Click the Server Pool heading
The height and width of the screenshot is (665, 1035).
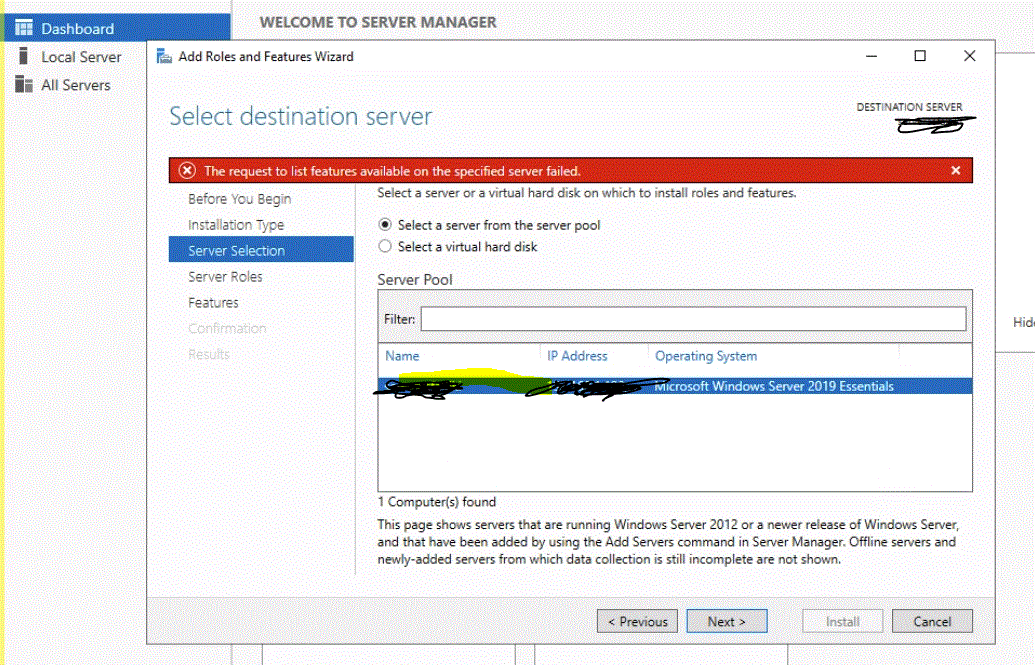click(x=415, y=279)
